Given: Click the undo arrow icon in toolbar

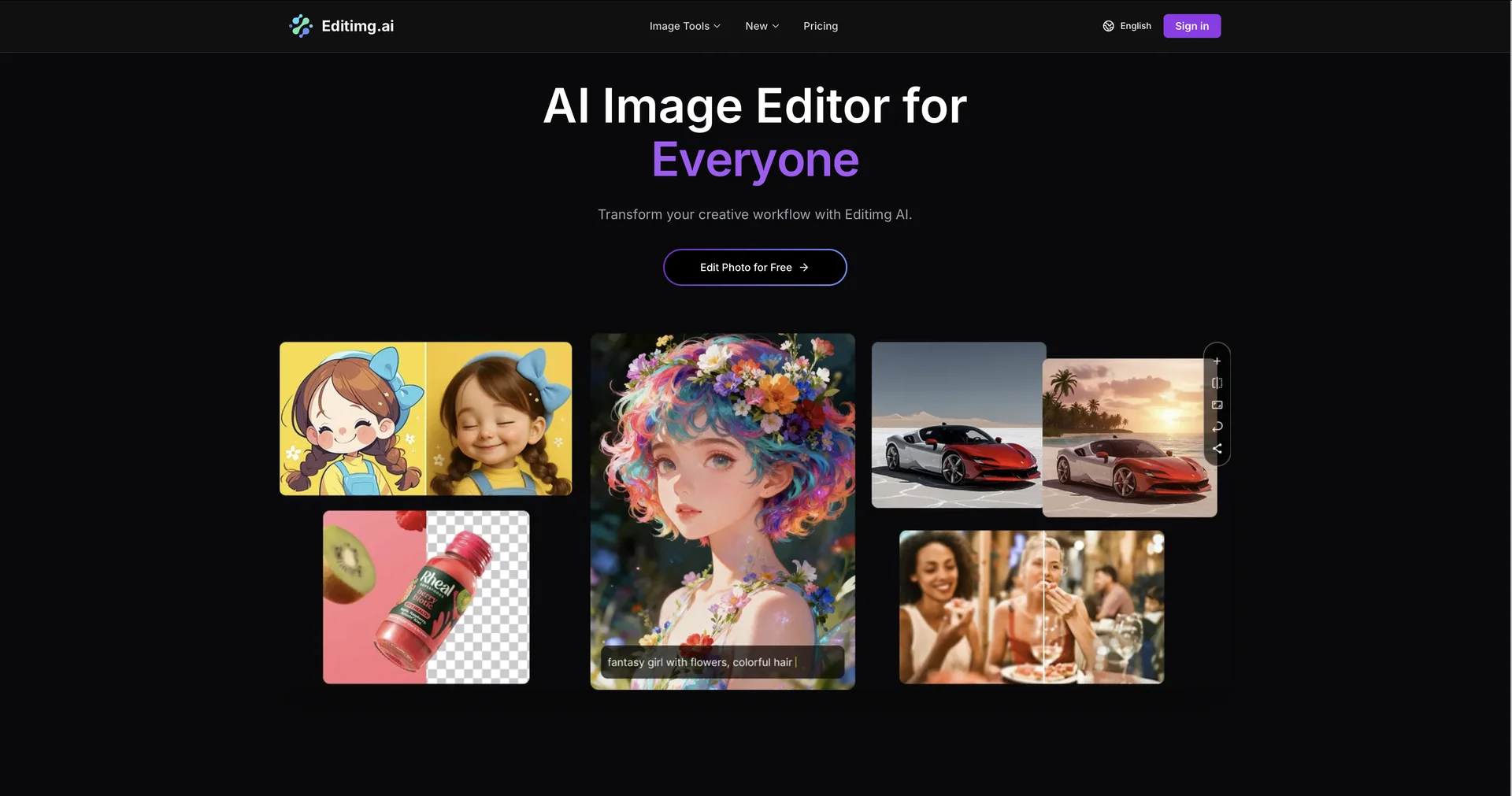Looking at the screenshot, I should click(1217, 427).
